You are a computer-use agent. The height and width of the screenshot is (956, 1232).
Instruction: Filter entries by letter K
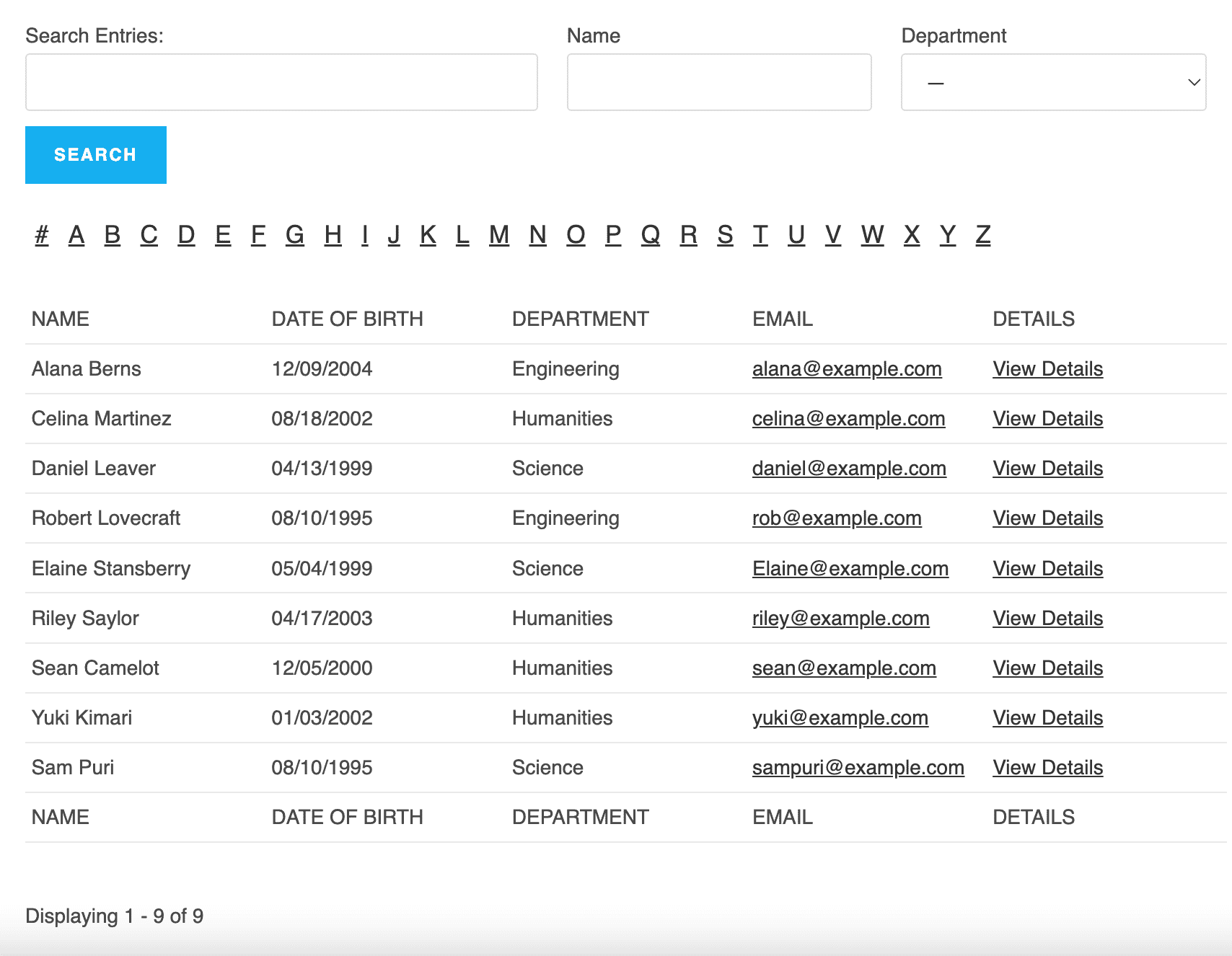pos(428,235)
